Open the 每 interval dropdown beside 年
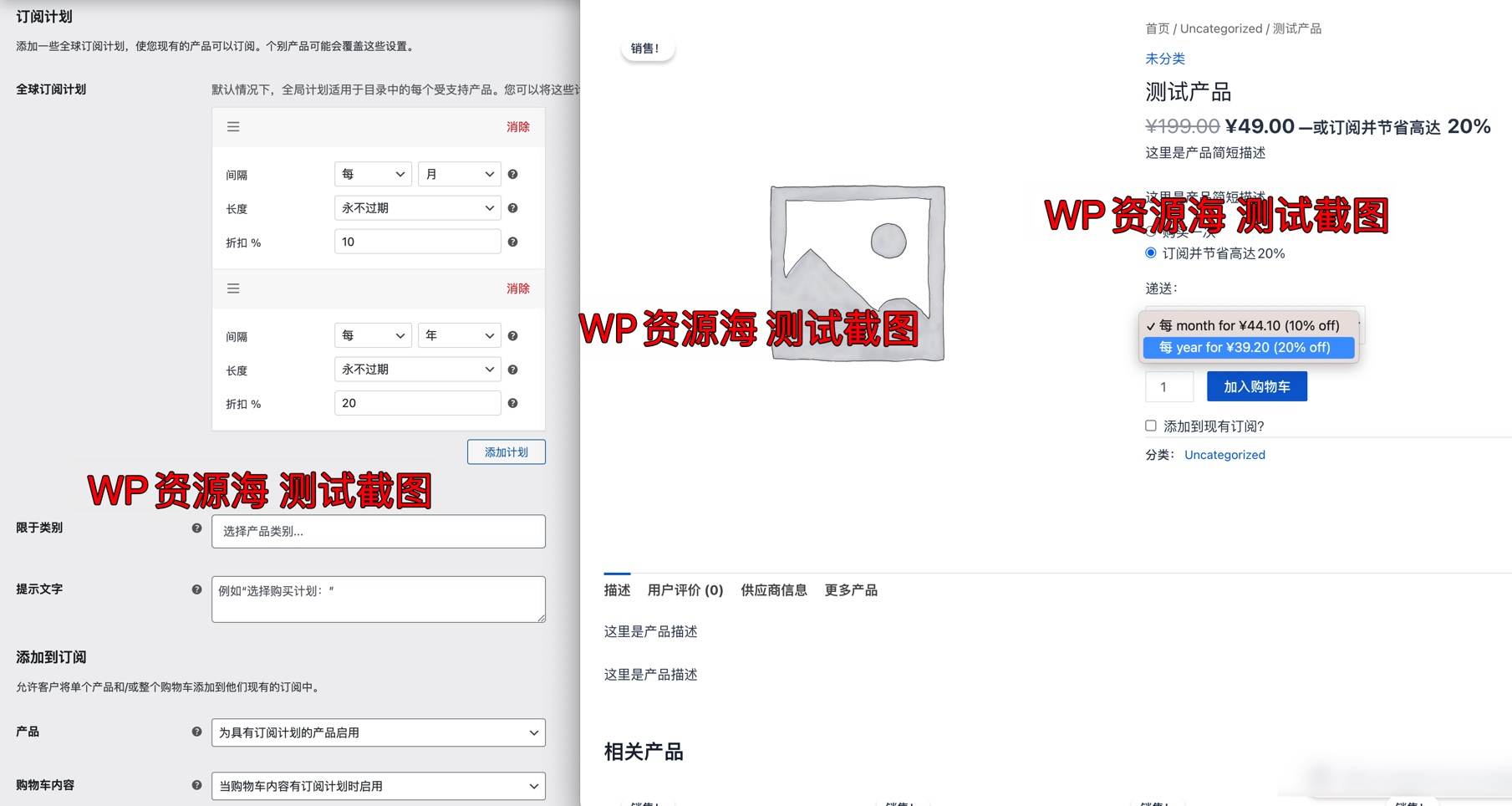The height and width of the screenshot is (806, 1512). [x=373, y=335]
